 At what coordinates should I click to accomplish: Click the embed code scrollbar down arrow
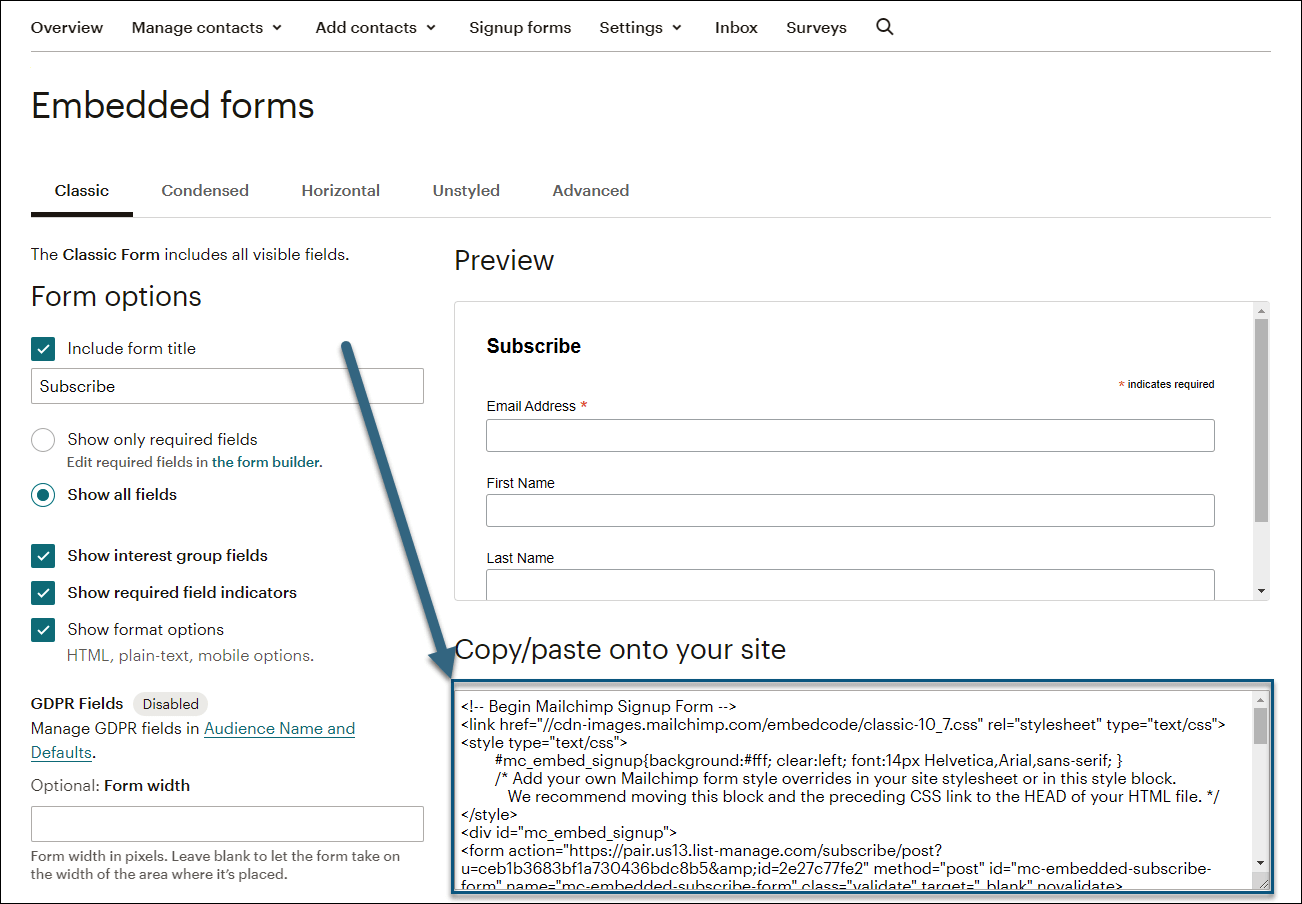[x=1260, y=863]
